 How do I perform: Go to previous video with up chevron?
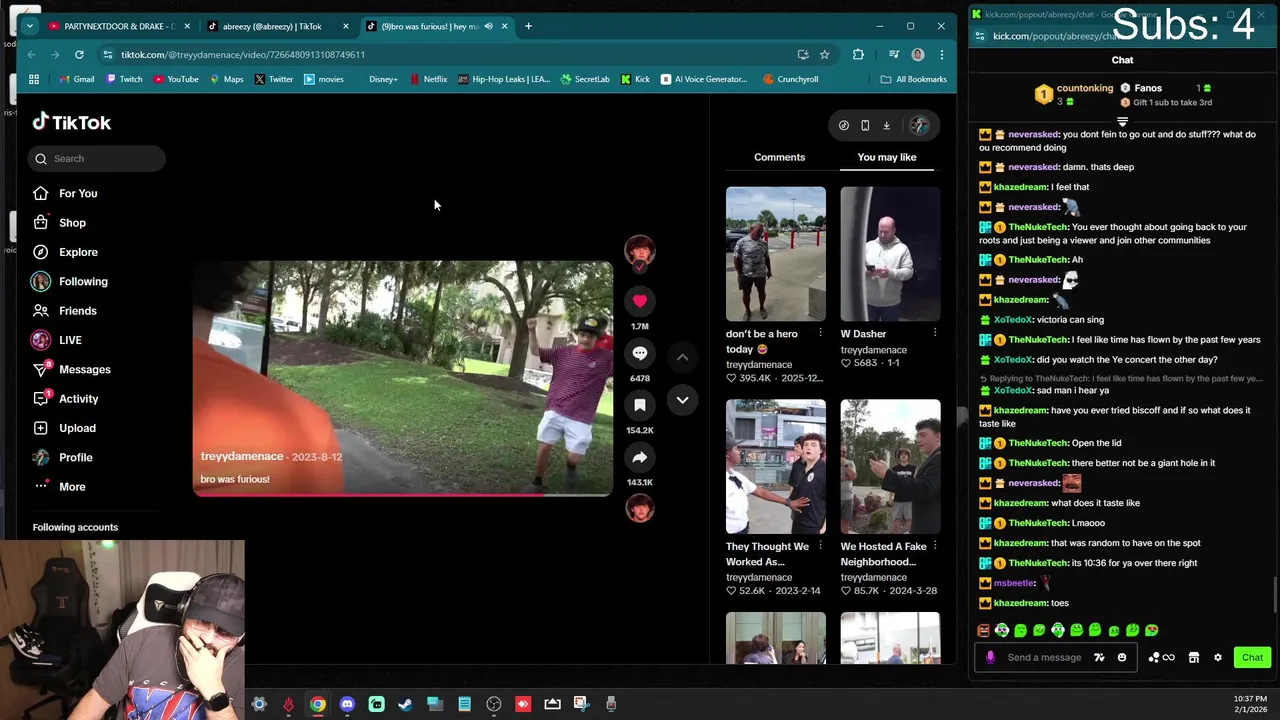coord(682,357)
